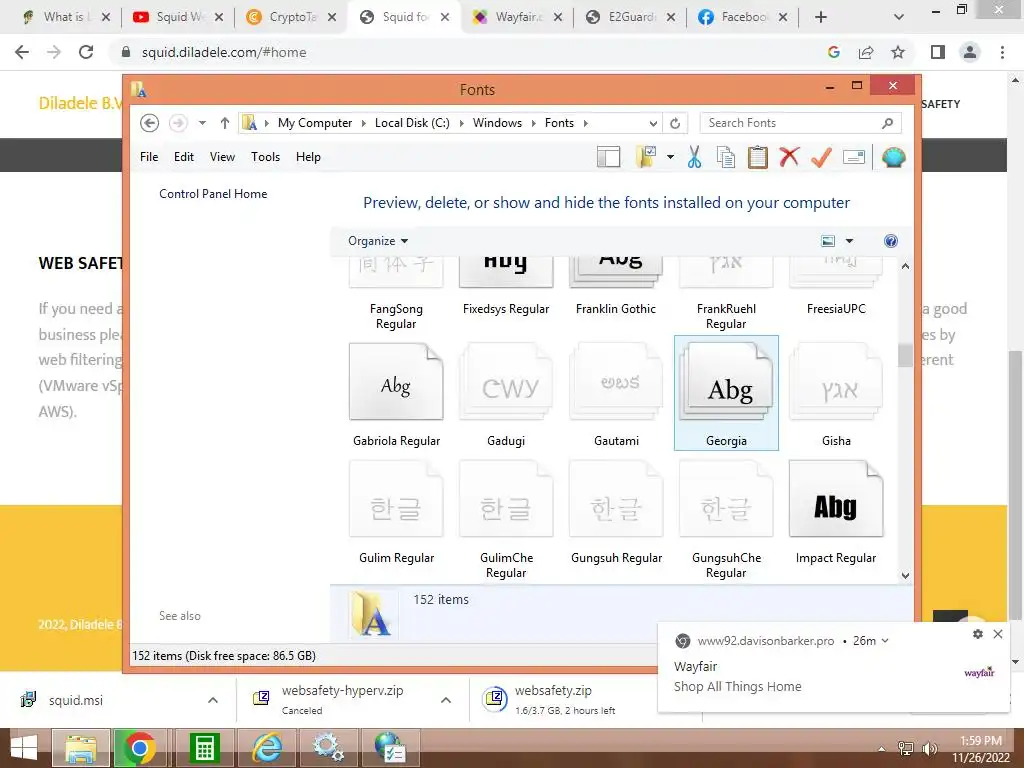Screen dimensions: 1024x768
Task: Click the Copy icon in Fonts toolbar
Action: [x=726, y=157]
